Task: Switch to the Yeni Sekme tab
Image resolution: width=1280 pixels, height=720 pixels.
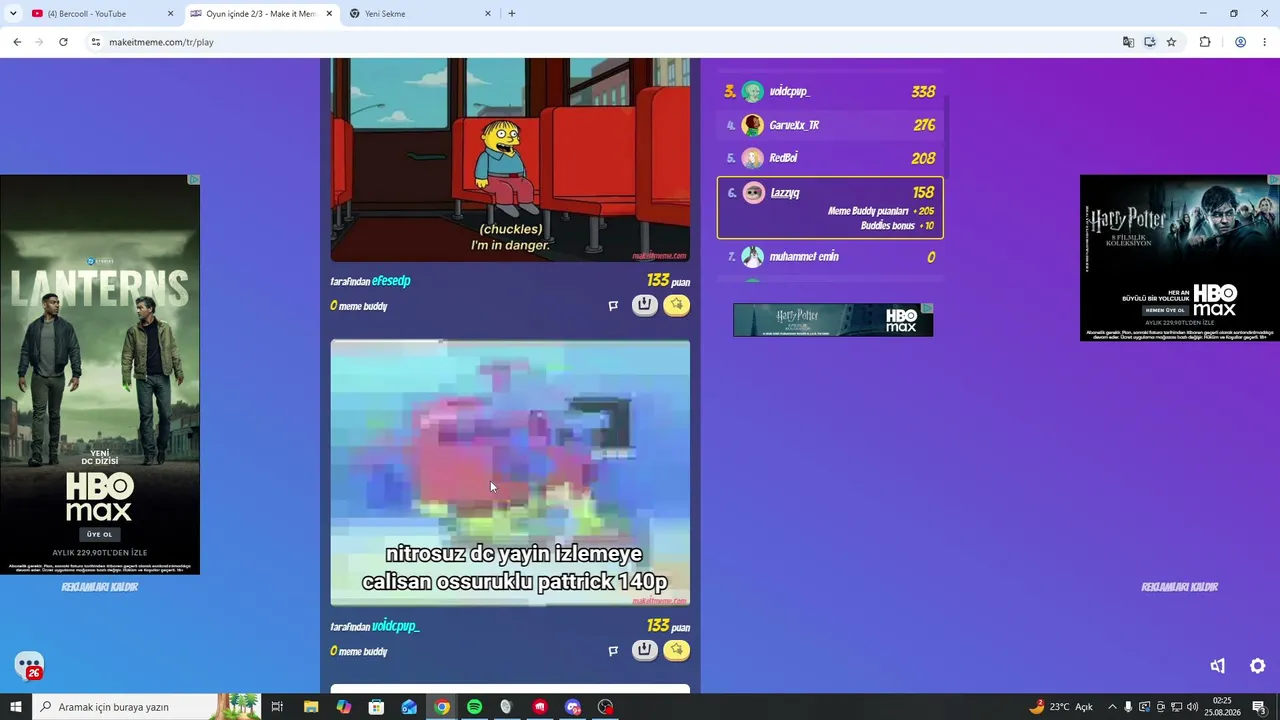Action: tap(420, 14)
